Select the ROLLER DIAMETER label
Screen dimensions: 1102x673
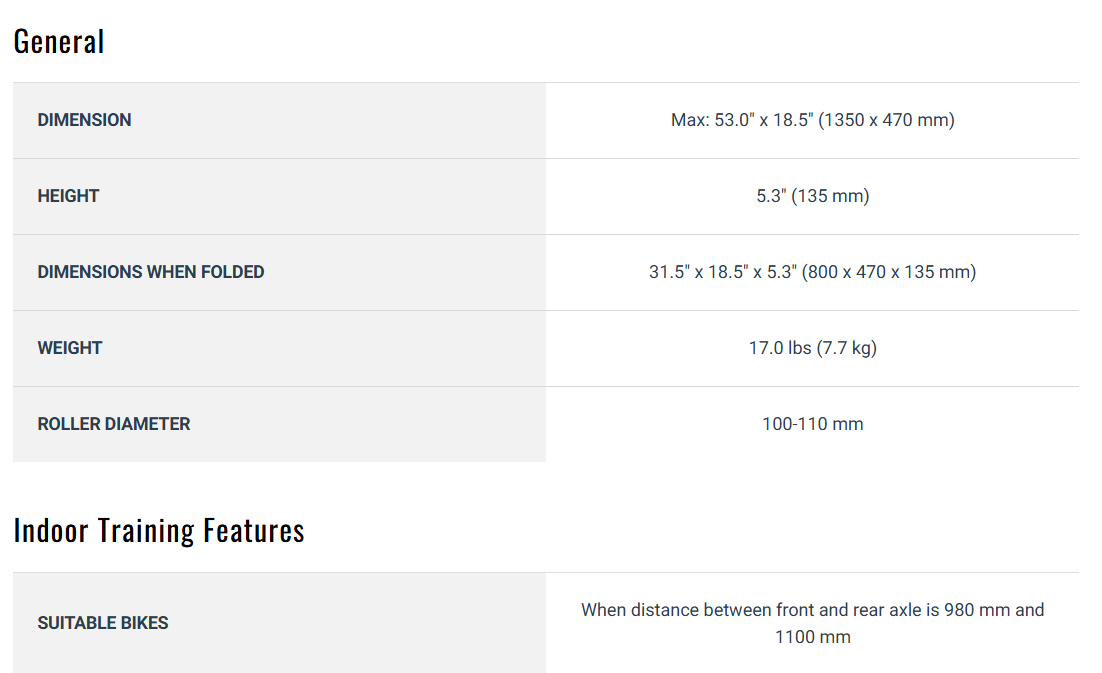(x=114, y=424)
